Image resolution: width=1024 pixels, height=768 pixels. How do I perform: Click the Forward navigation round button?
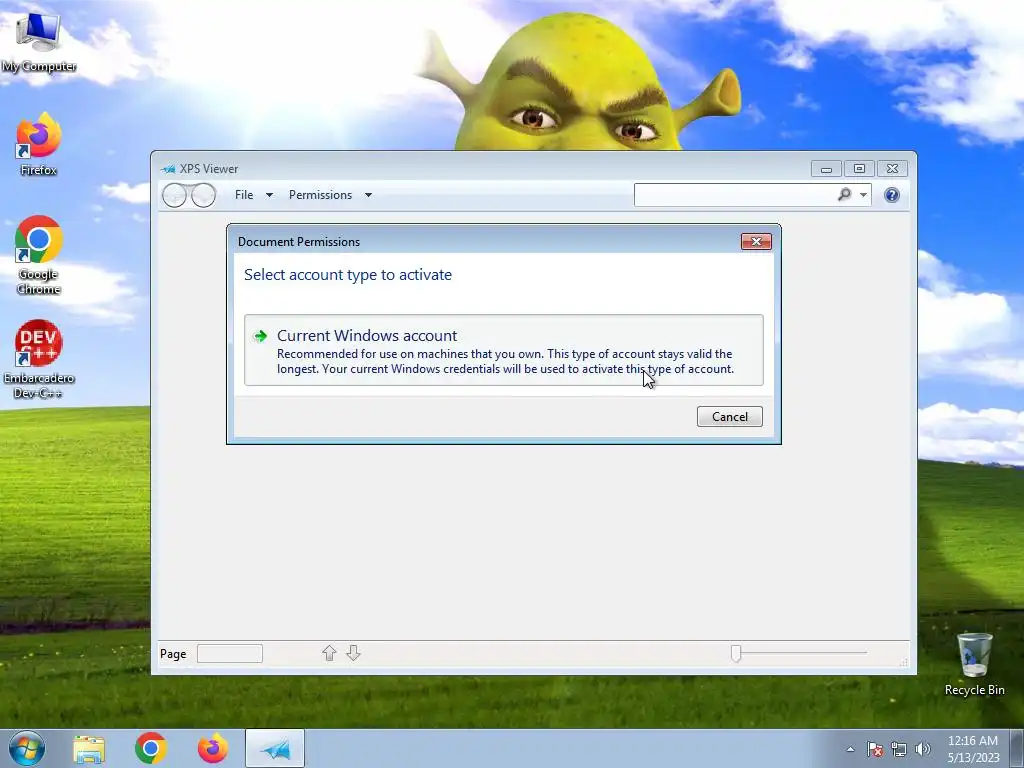point(204,195)
